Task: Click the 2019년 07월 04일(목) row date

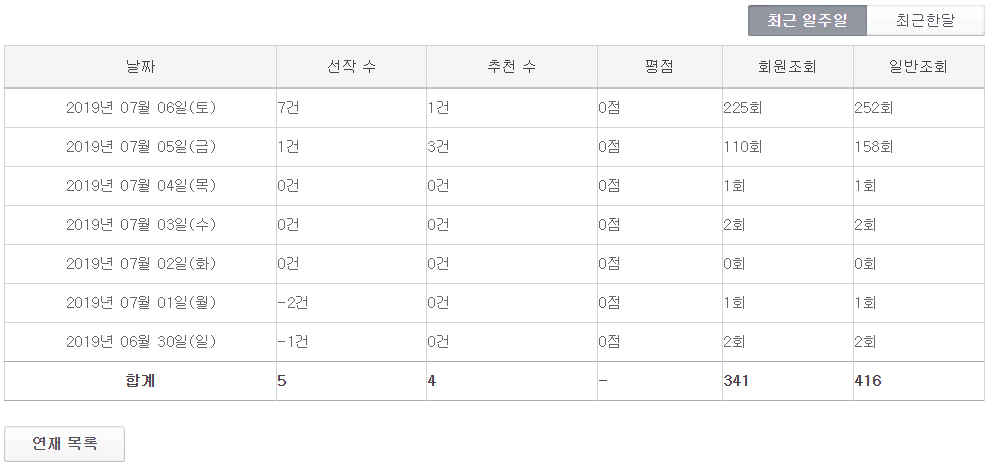Action: [141, 186]
